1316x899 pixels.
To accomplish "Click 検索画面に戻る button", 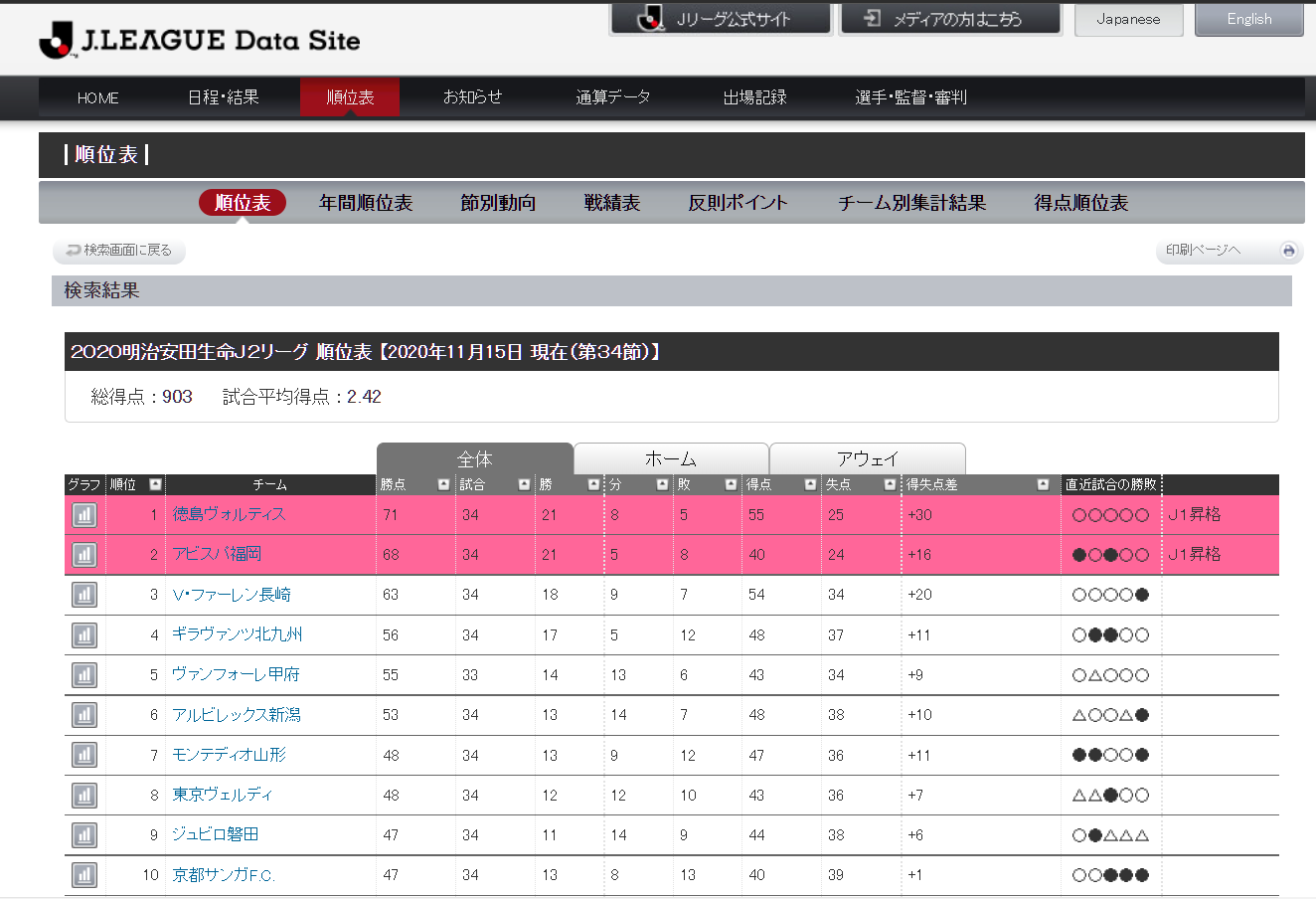I will (119, 251).
